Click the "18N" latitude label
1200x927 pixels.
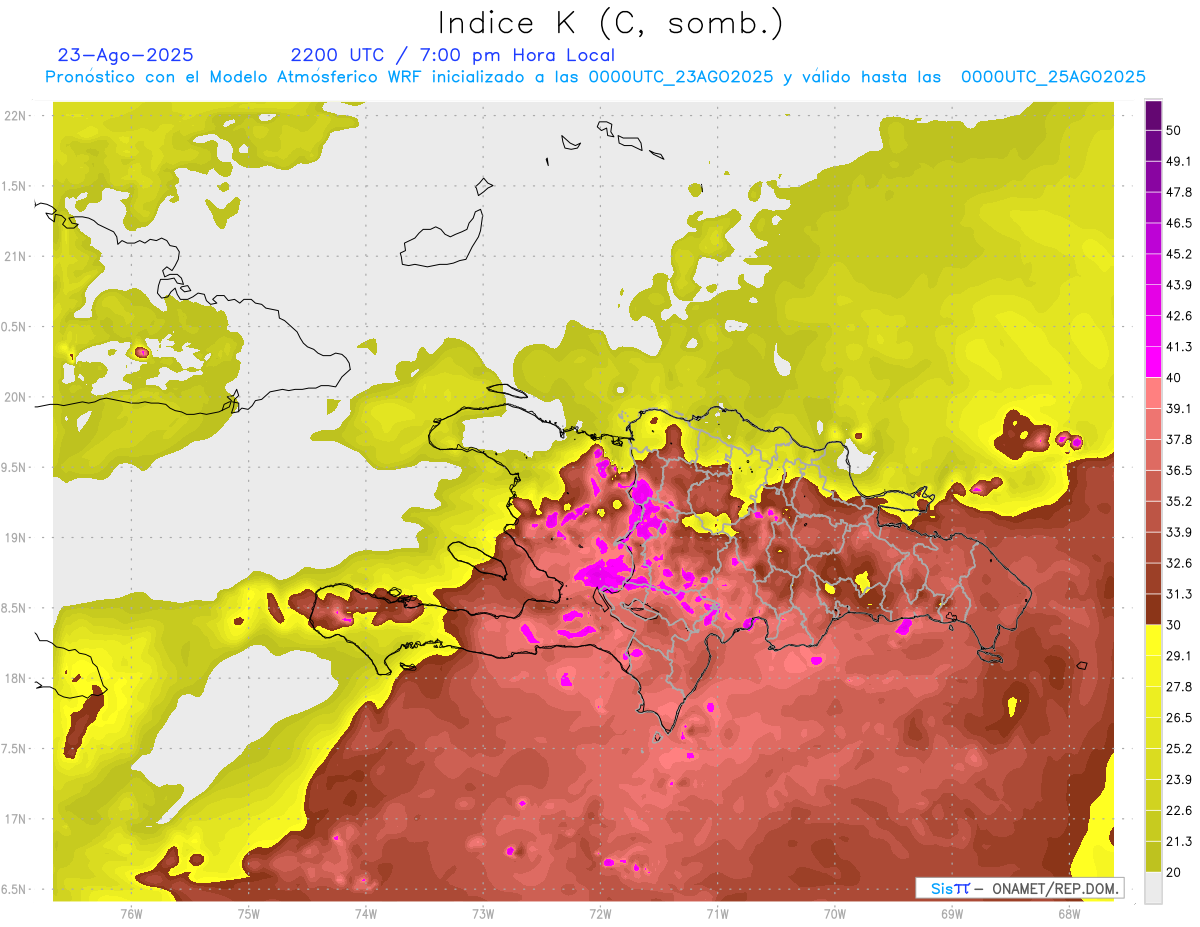tap(14, 678)
